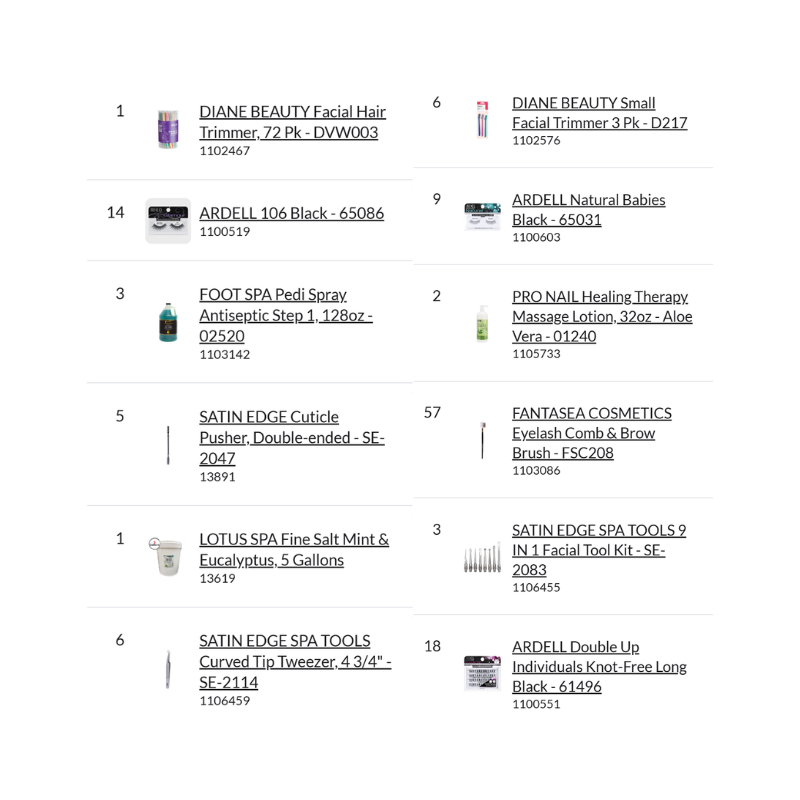Image resolution: width=800 pixels, height=800 pixels.
Task: Open SATIN EDGE Cuticle Pusher Double-ended link
Action: pyautogui.click(x=291, y=437)
